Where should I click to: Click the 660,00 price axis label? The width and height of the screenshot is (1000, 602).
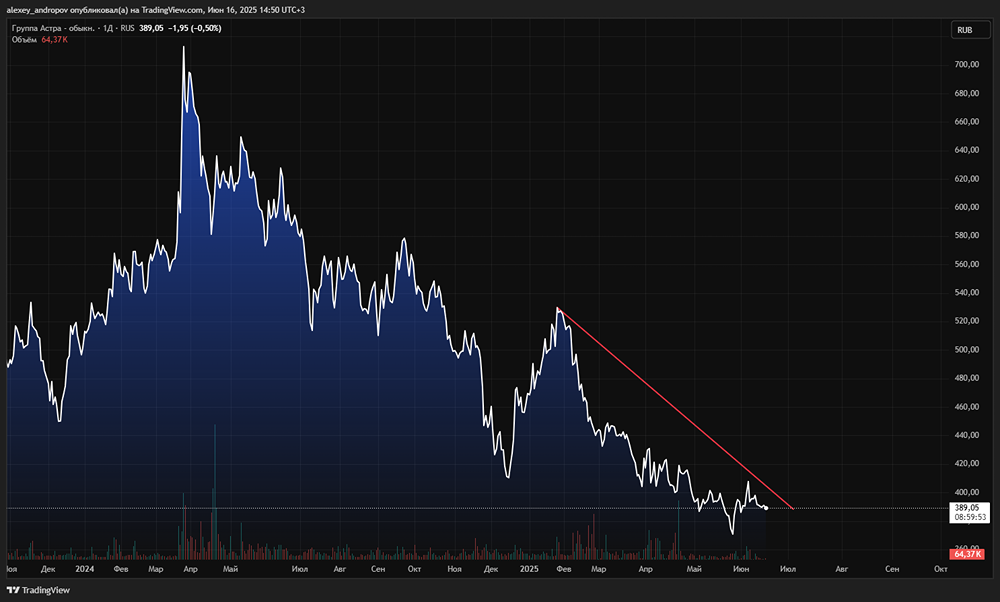(967, 121)
